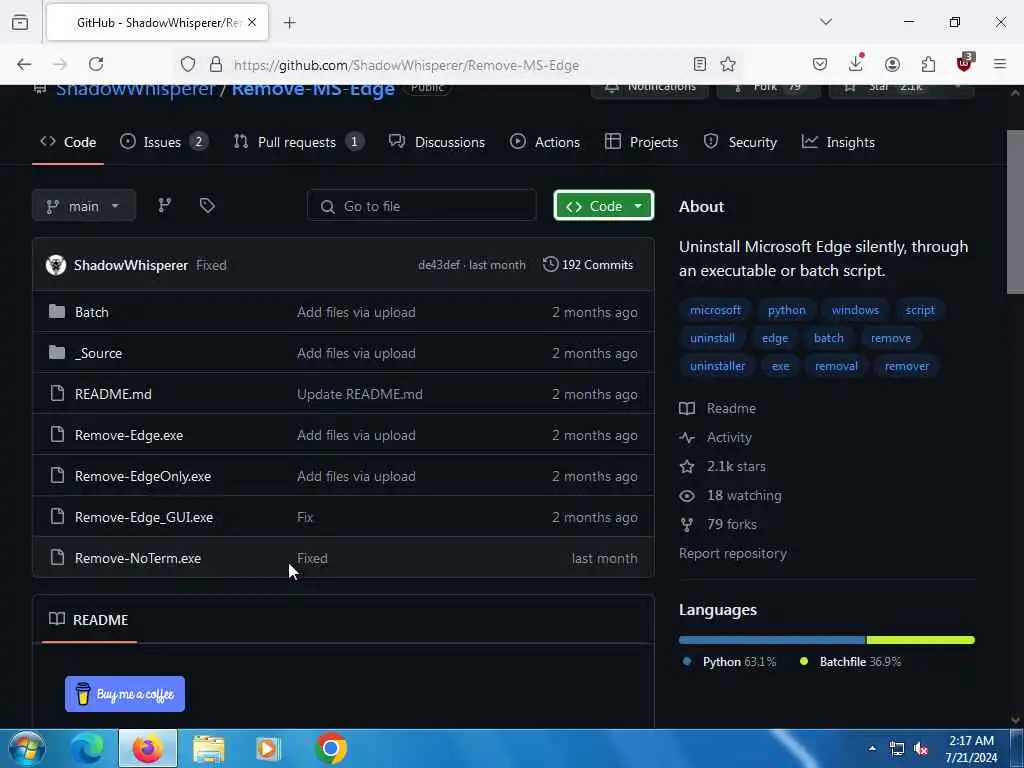The image size is (1024, 768).
Task: Switch to the Discussions tab
Action: point(437,142)
